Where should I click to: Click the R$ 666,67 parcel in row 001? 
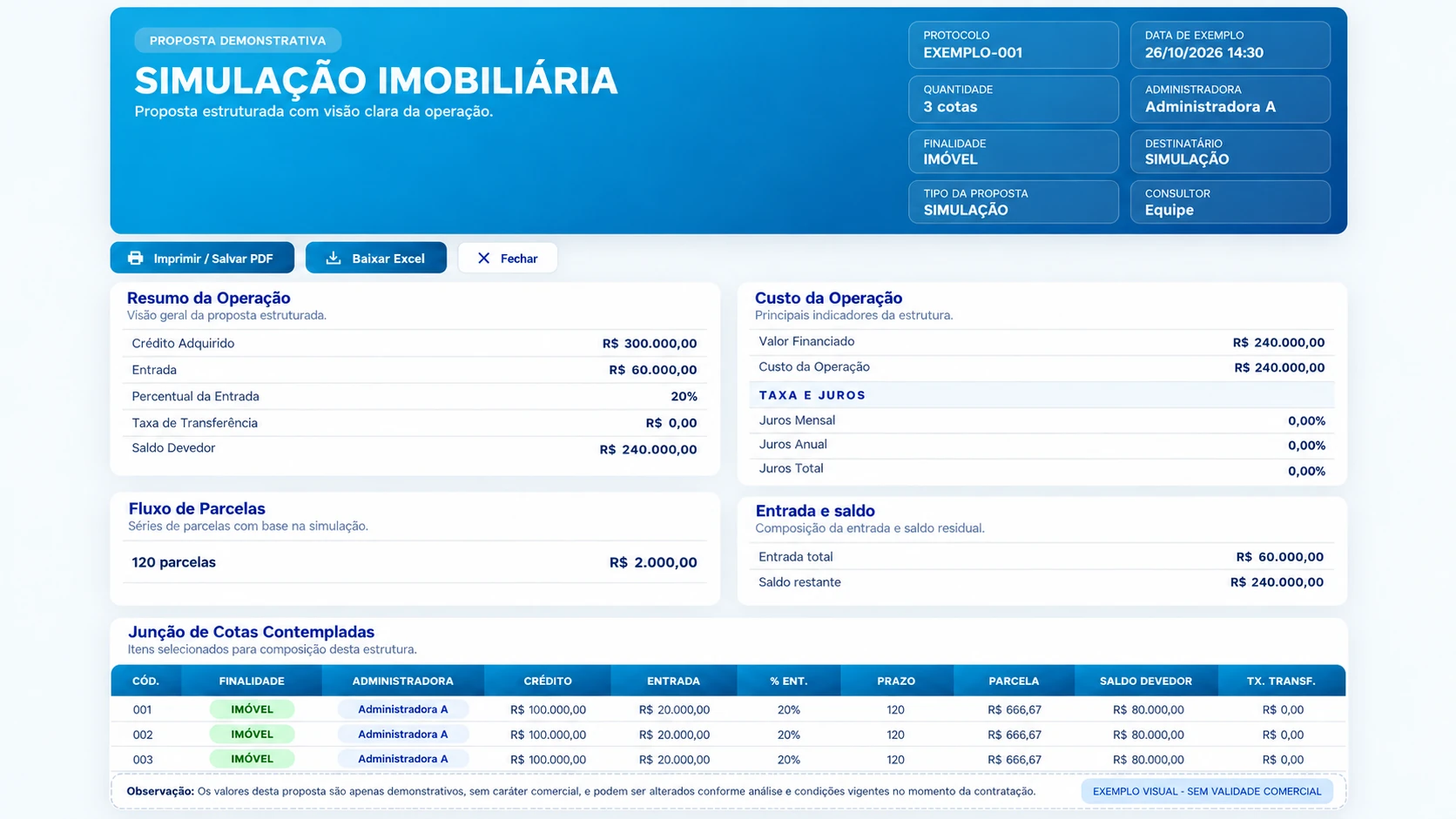pos(1014,710)
